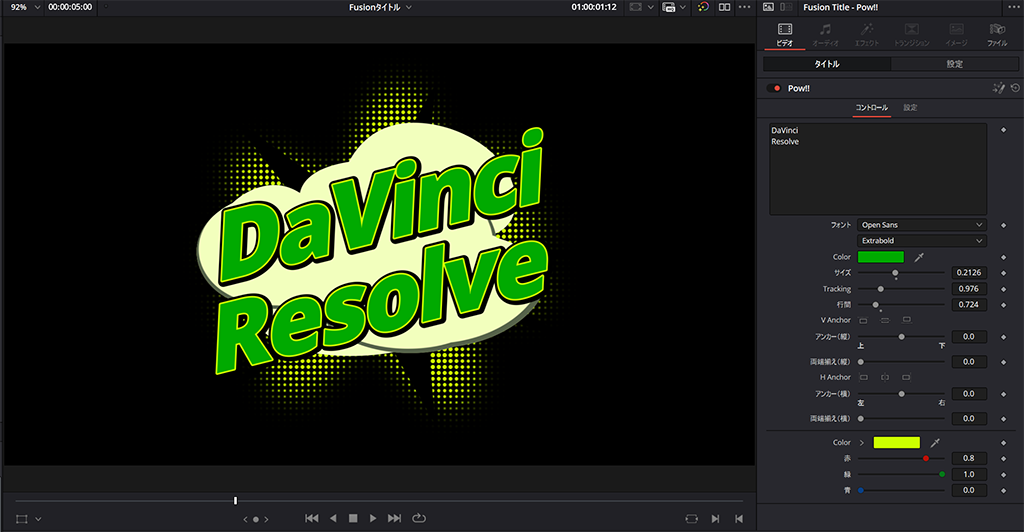Click the dimmed split inspector layout icon

[x=786, y=7]
